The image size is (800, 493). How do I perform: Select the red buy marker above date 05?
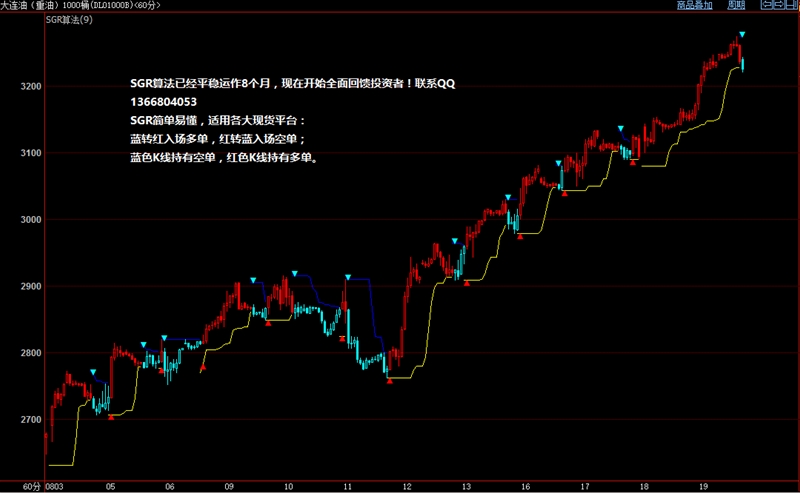[x=111, y=417]
